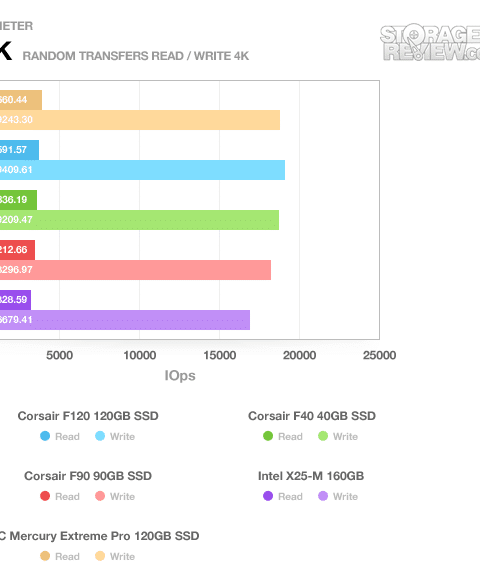The height and width of the screenshot is (580, 480).
Task: Click the Corsair F90 Read red legend dot
Action: 45,496
